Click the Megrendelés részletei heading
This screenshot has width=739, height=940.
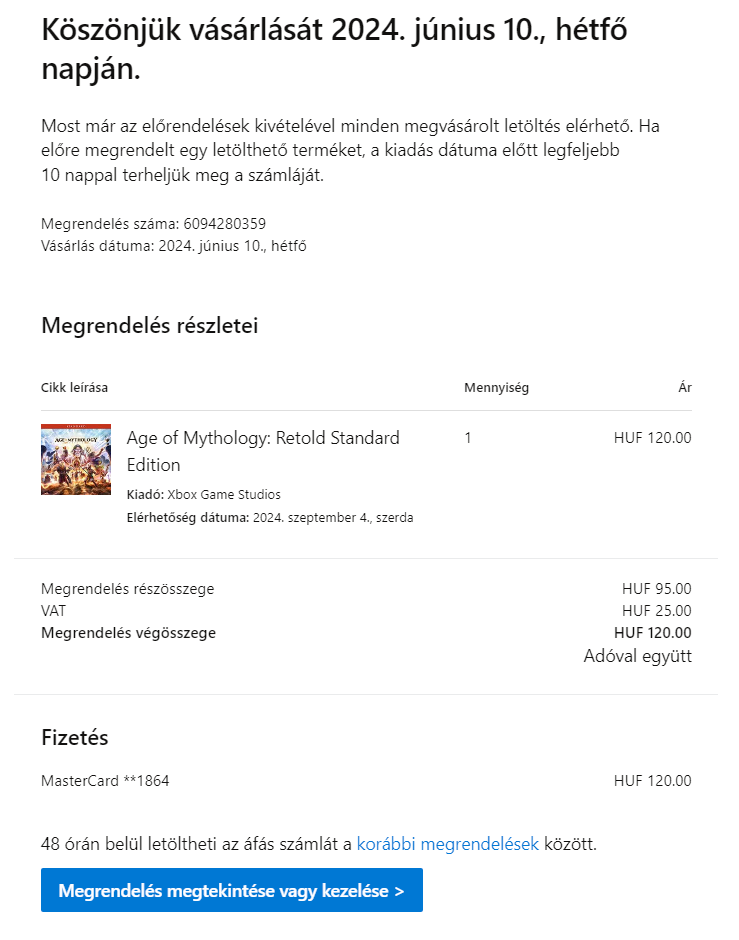tap(149, 326)
